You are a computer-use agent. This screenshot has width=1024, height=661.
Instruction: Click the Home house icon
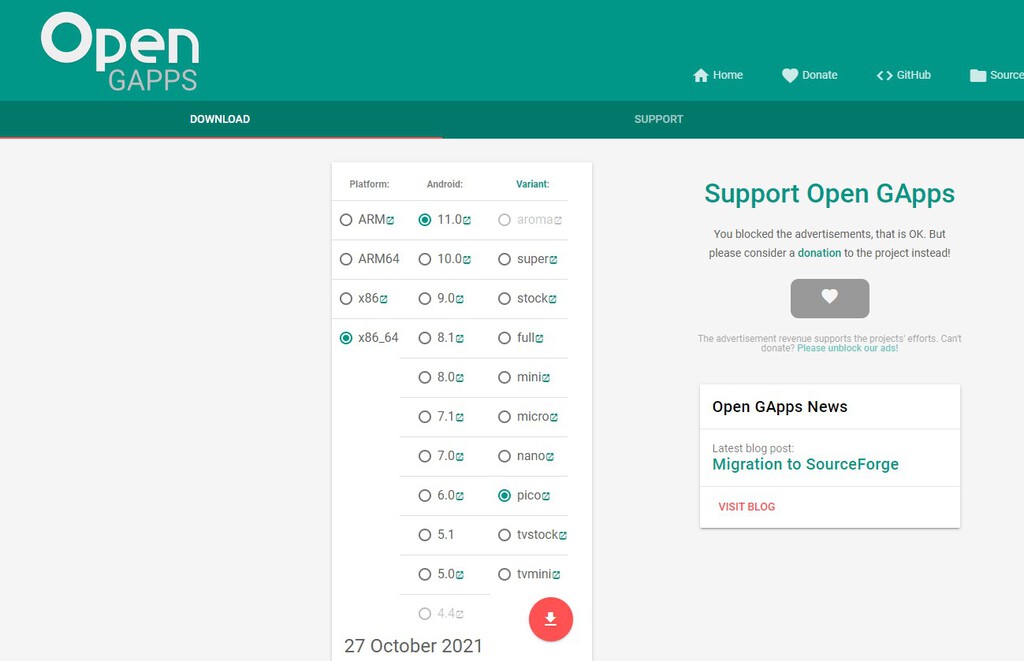click(701, 75)
